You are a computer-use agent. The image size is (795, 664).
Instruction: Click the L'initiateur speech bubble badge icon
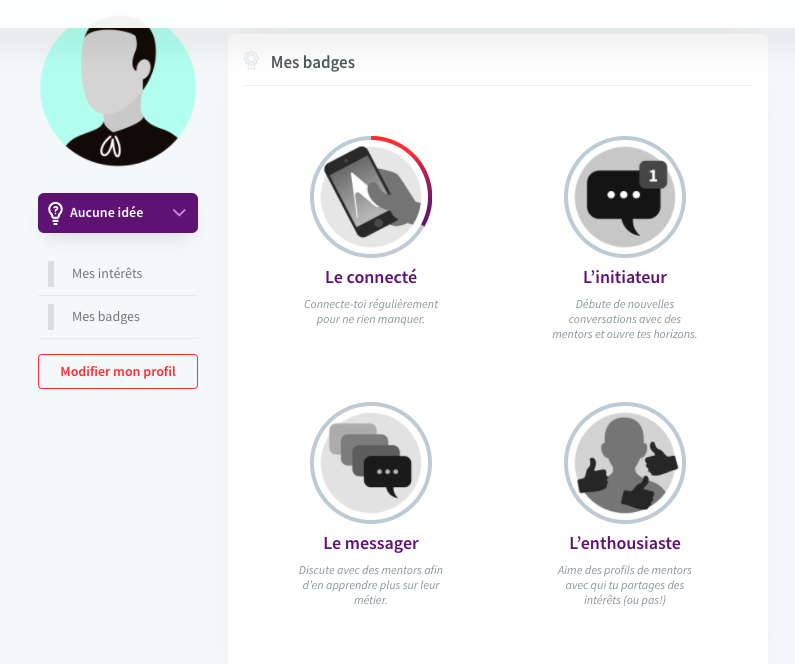[x=624, y=196]
